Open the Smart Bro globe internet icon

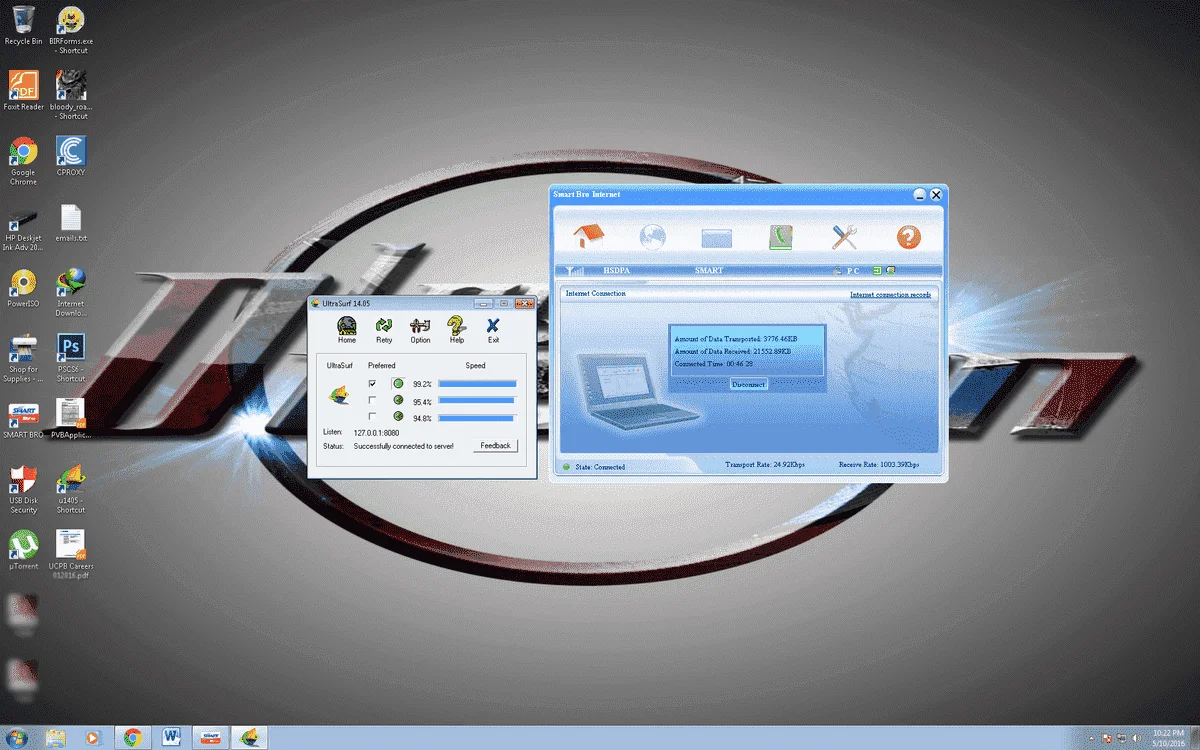653,237
